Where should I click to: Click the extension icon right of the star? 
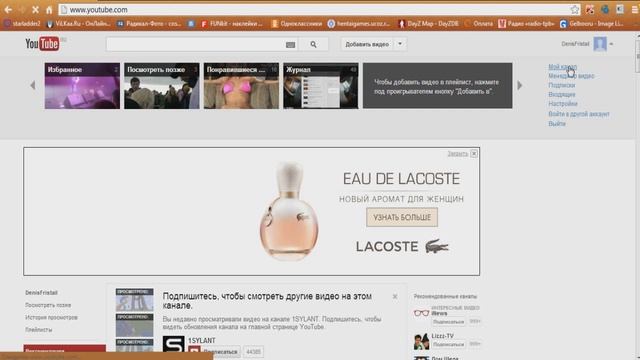click(589, 9)
